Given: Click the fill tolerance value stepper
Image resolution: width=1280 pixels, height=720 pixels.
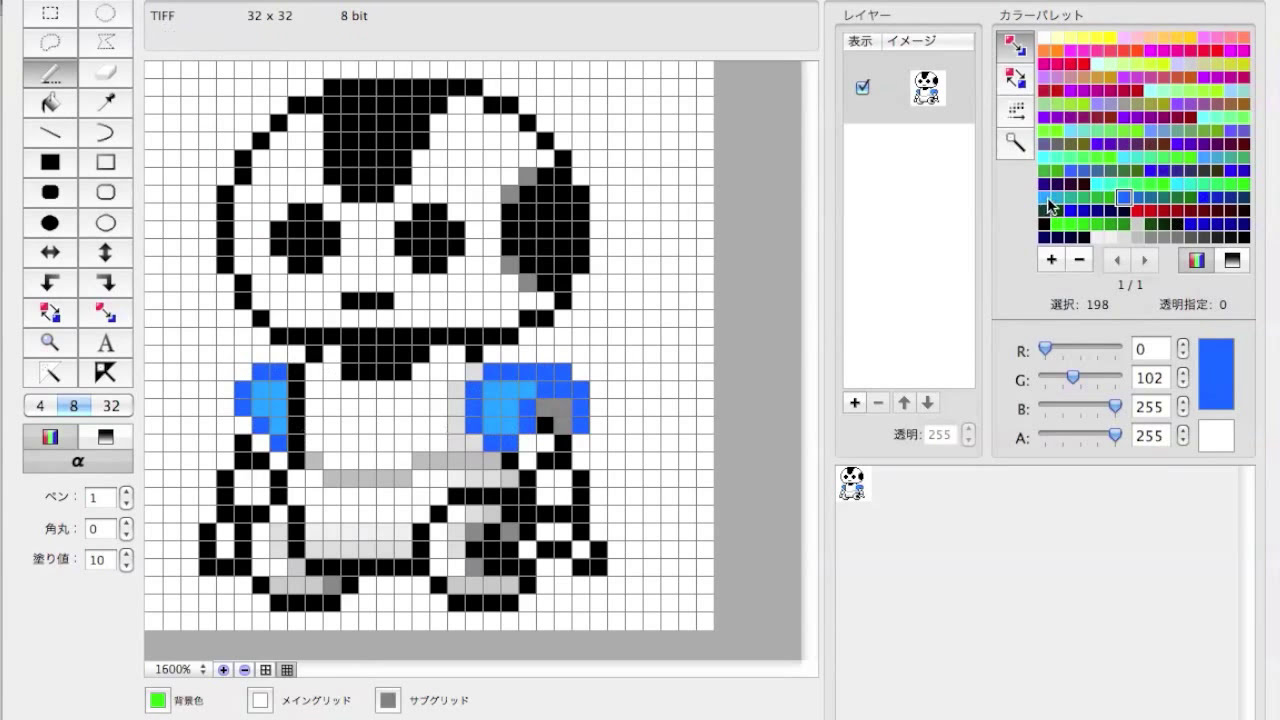Looking at the screenshot, I should pos(126,559).
